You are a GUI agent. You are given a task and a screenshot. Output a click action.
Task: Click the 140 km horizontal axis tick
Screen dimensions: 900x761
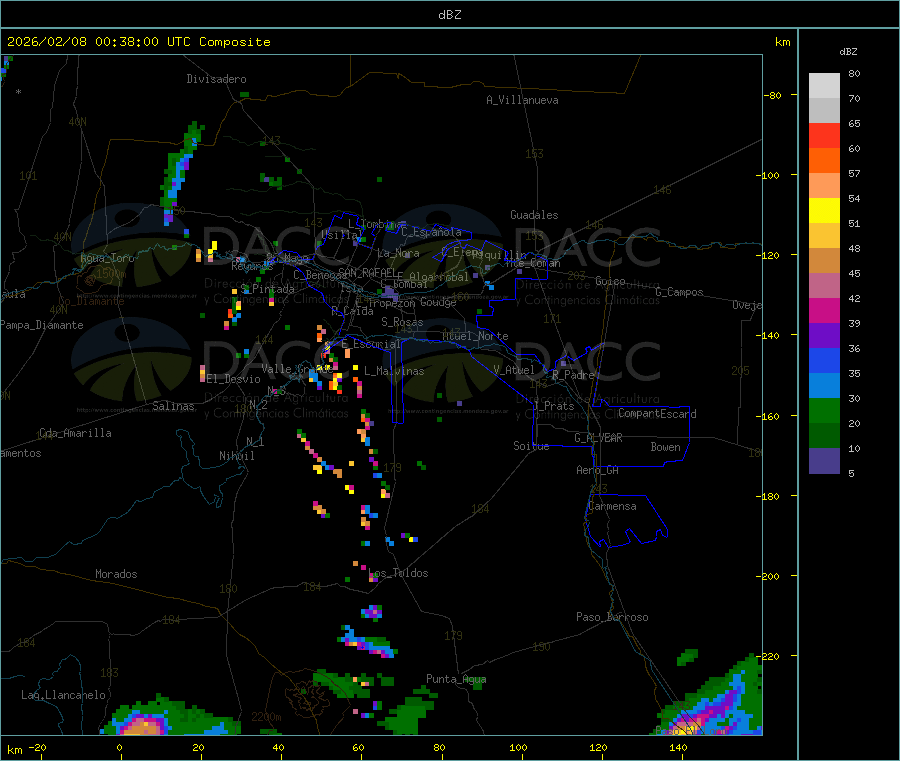coord(678,747)
